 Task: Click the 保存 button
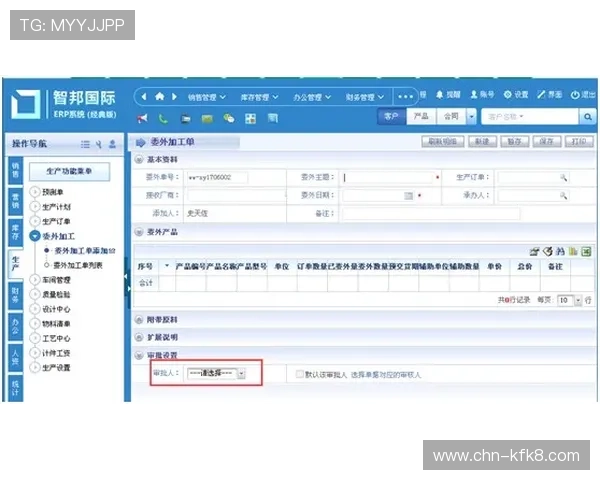(x=546, y=142)
